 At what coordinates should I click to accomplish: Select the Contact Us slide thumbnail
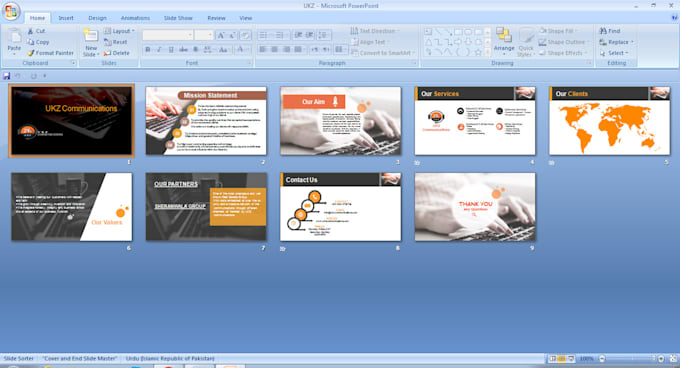pos(340,207)
